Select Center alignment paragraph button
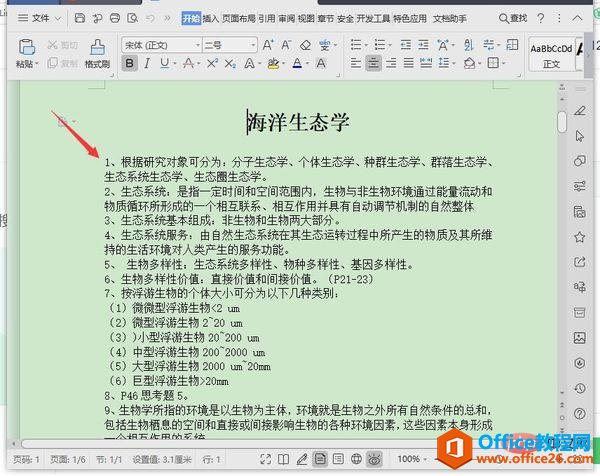Viewport: 600px width, 476px height. (x=373, y=63)
